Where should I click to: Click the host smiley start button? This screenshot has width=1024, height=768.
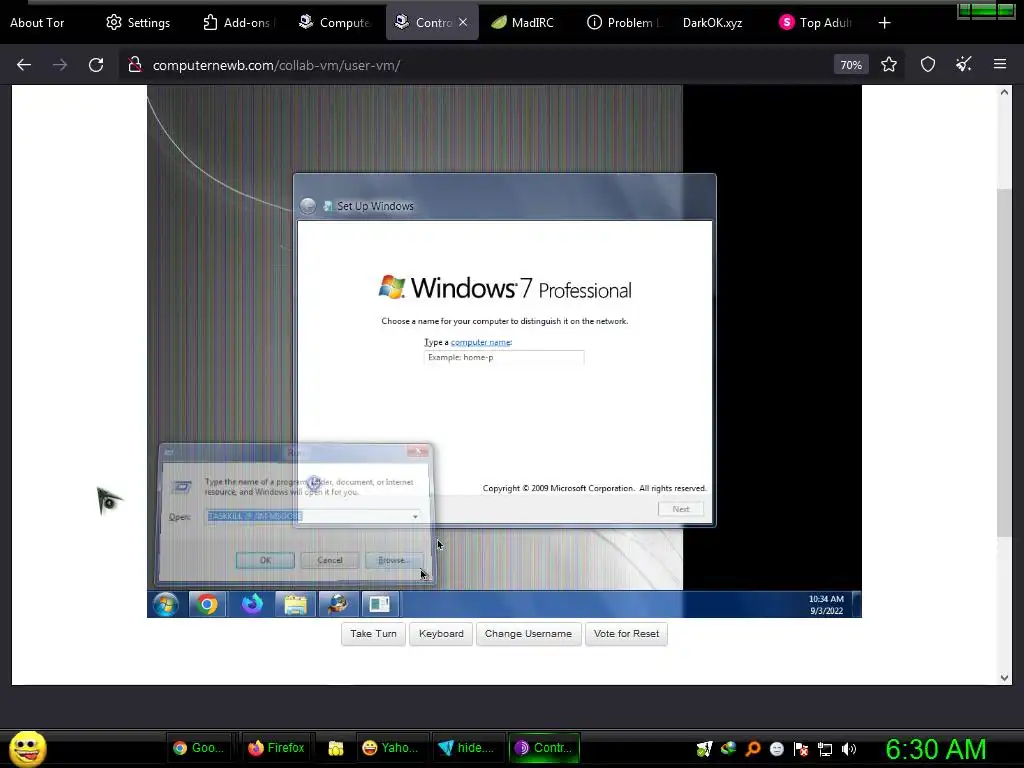click(x=27, y=748)
